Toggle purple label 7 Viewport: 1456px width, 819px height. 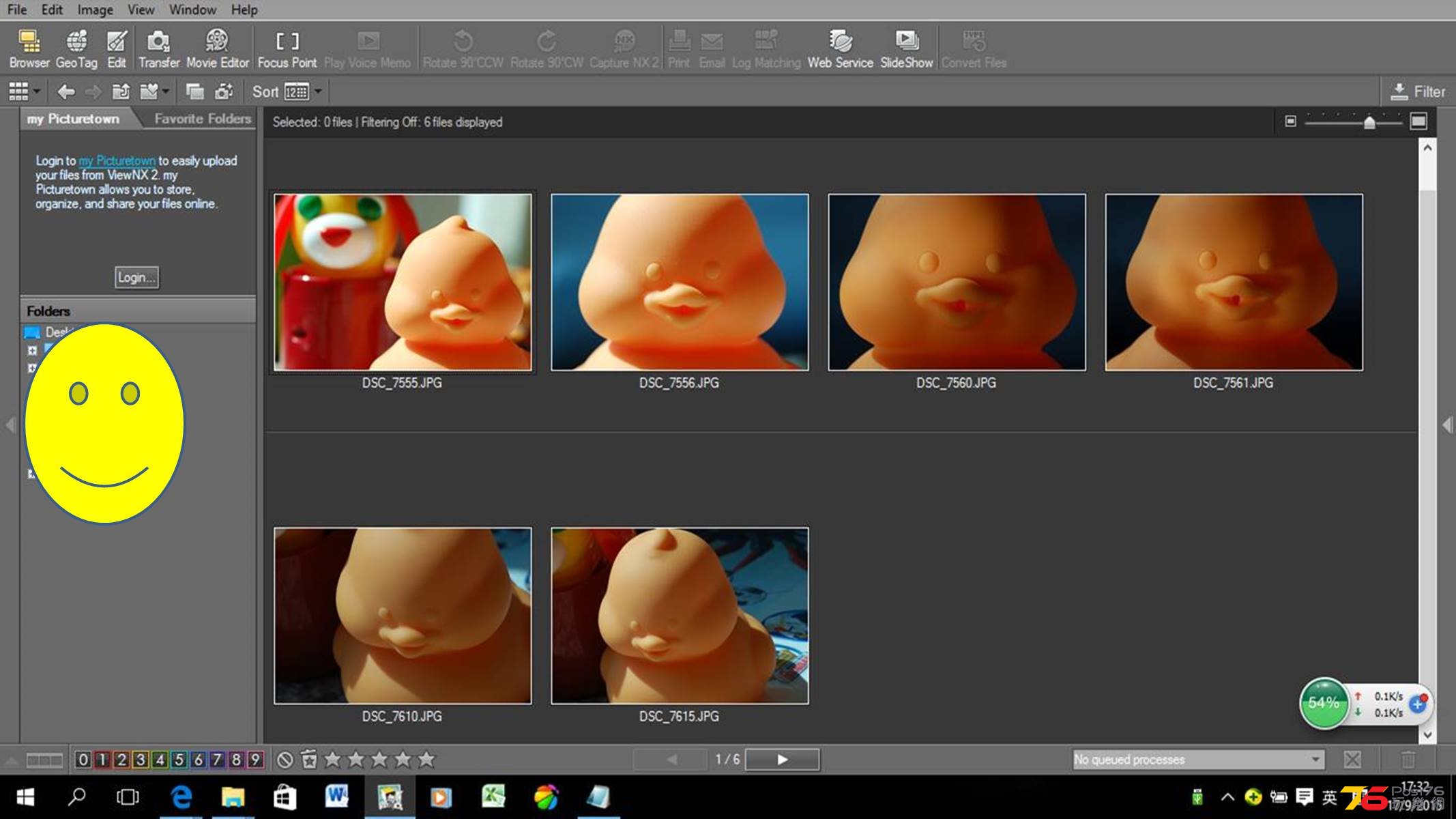point(217,760)
